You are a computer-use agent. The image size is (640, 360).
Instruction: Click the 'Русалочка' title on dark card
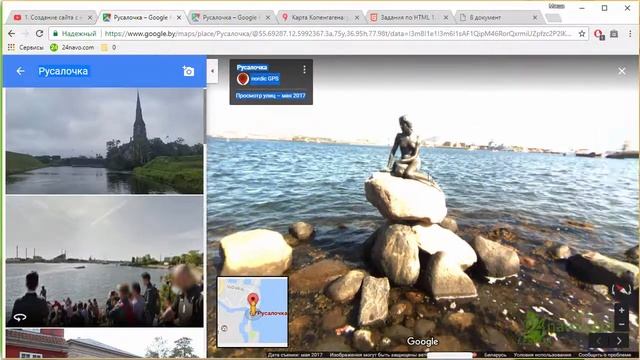252,67
